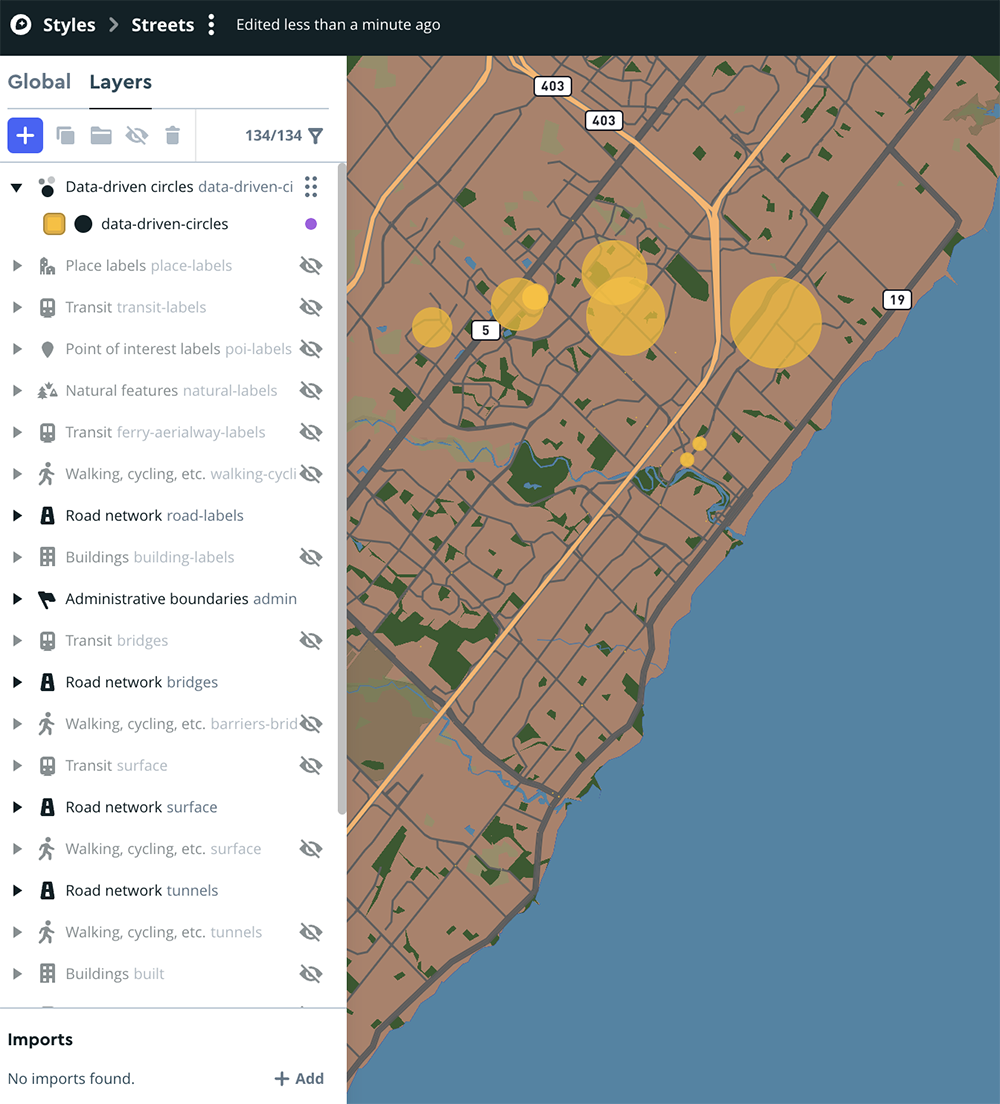This screenshot has width=1000, height=1104.
Task: Open the Streets style overflow menu
Action: click(x=211, y=24)
